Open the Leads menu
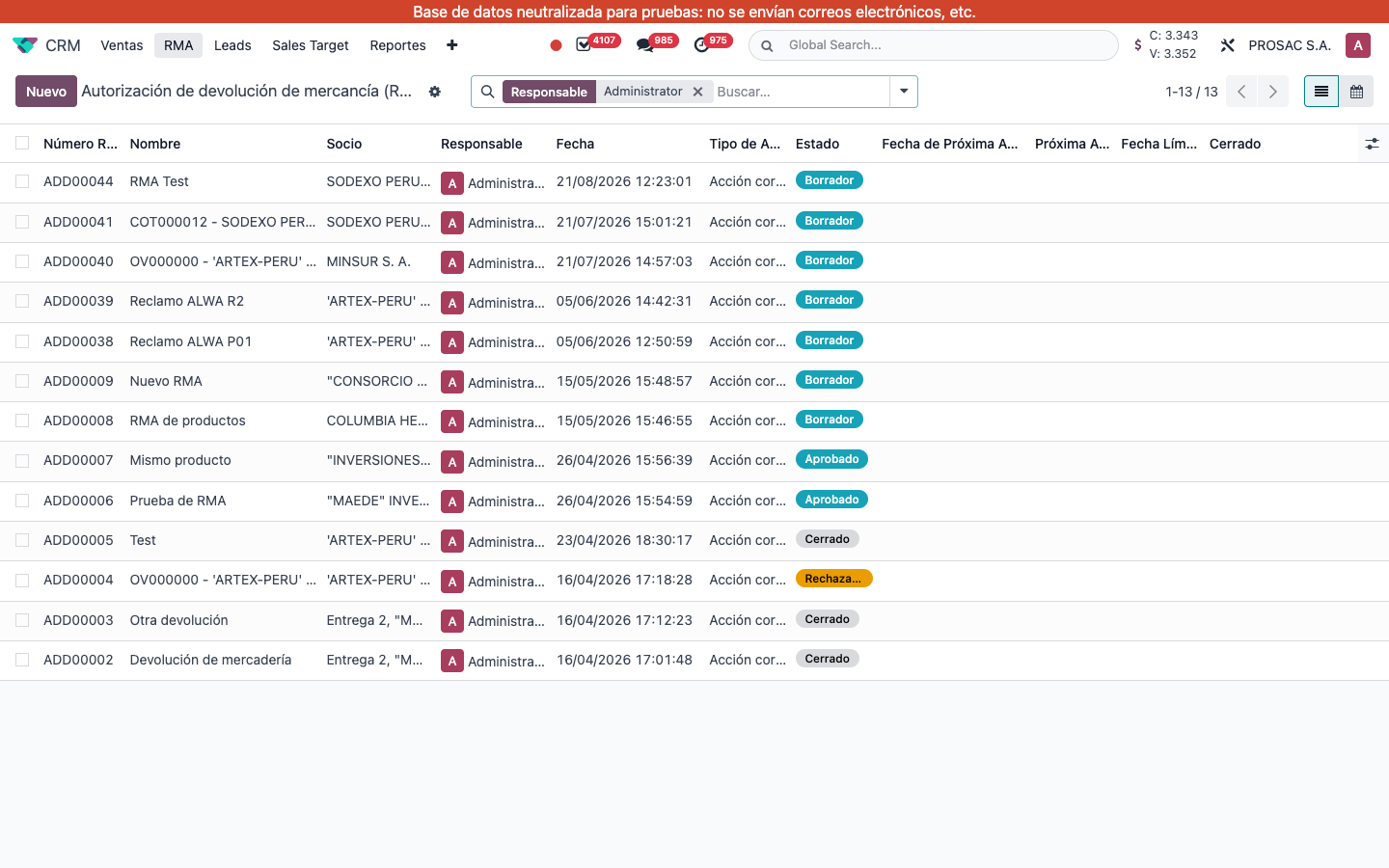Viewport: 1389px width, 868px height. pyautogui.click(x=232, y=45)
